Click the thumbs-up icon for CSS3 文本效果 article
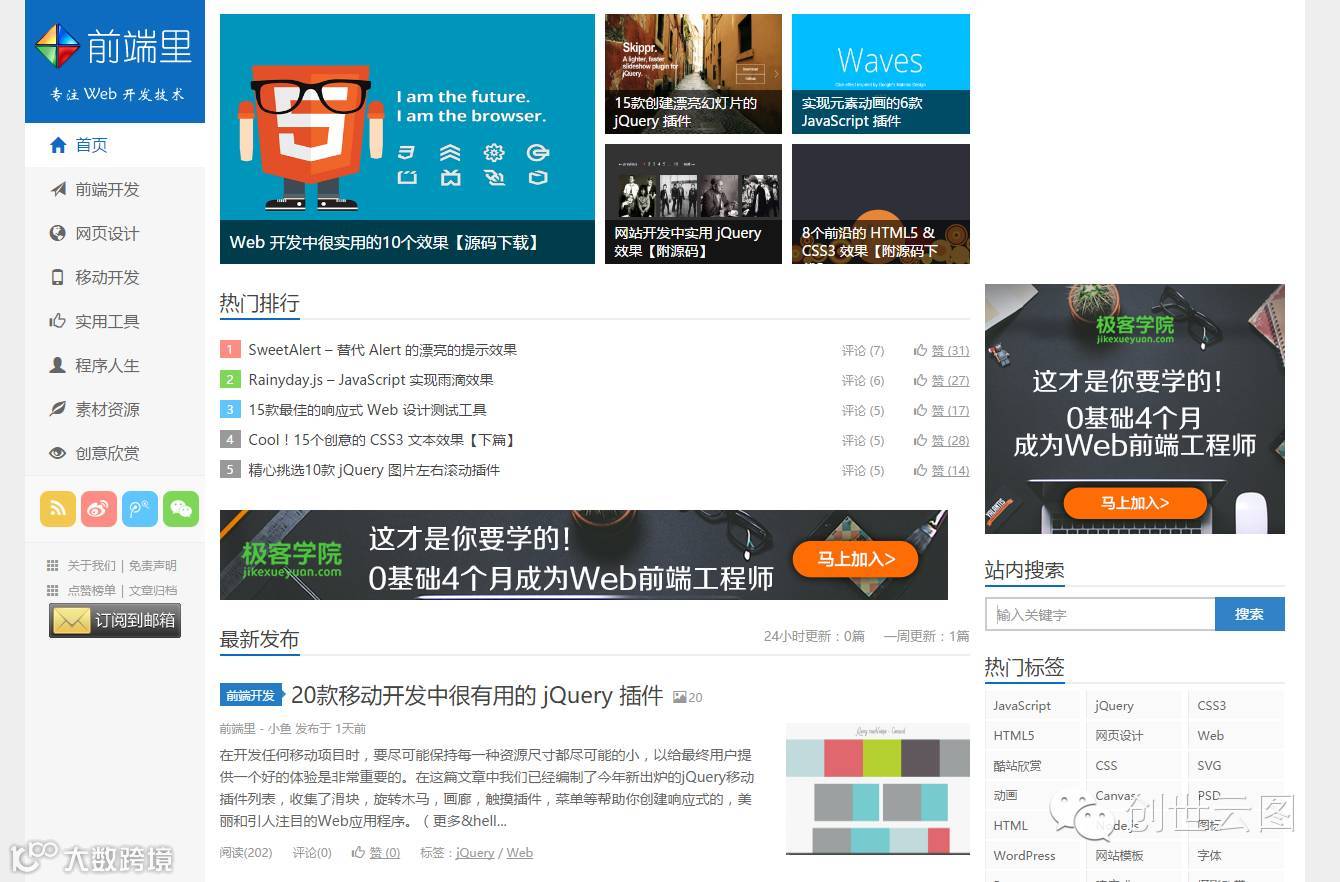The image size is (1340, 882). pos(920,440)
